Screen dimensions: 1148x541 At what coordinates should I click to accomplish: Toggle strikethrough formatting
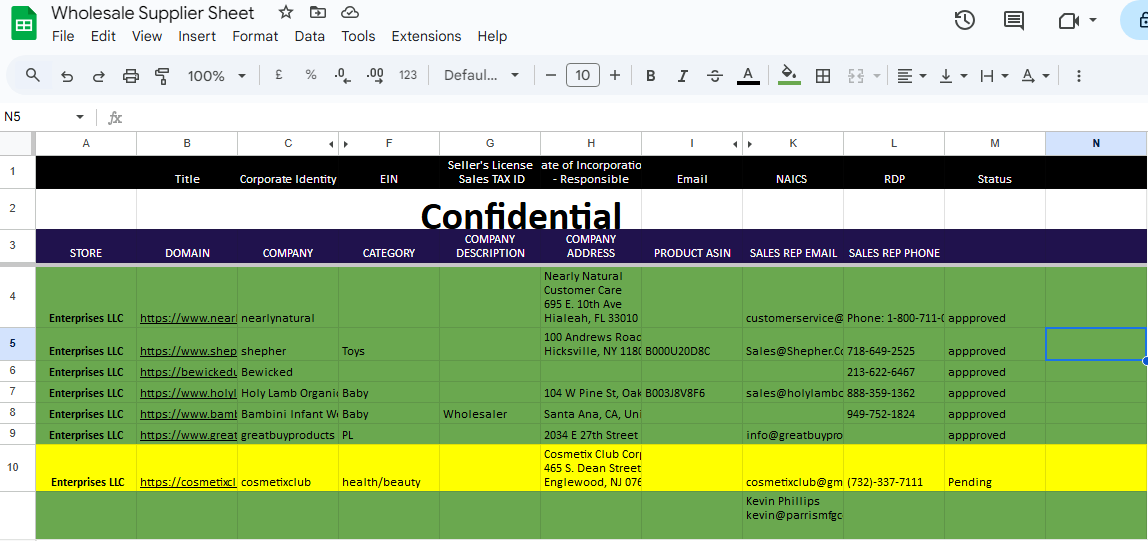(x=715, y=75)
